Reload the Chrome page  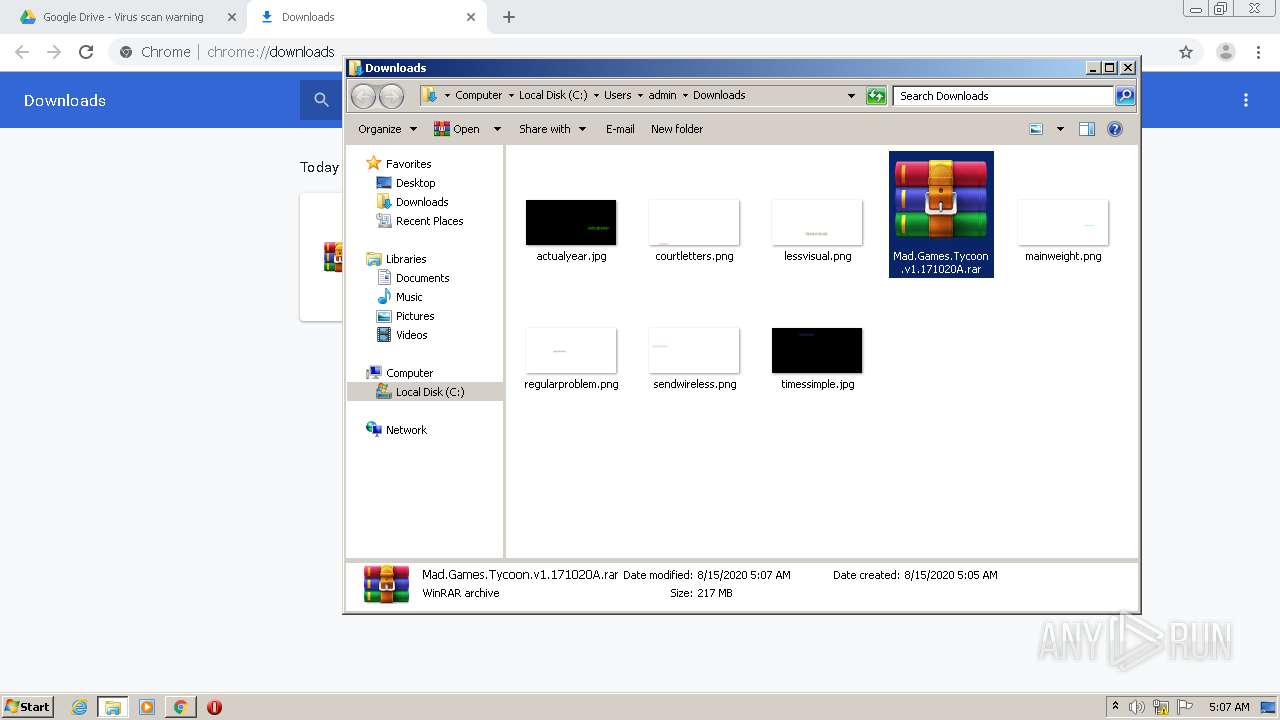[86, 52]
